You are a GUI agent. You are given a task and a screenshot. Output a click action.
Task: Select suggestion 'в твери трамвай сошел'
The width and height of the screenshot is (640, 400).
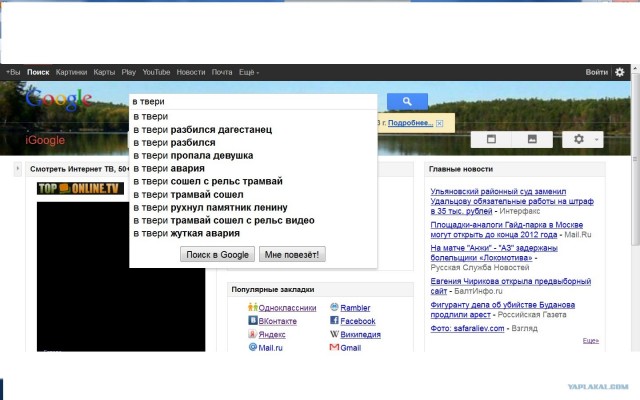coord(253,194)
